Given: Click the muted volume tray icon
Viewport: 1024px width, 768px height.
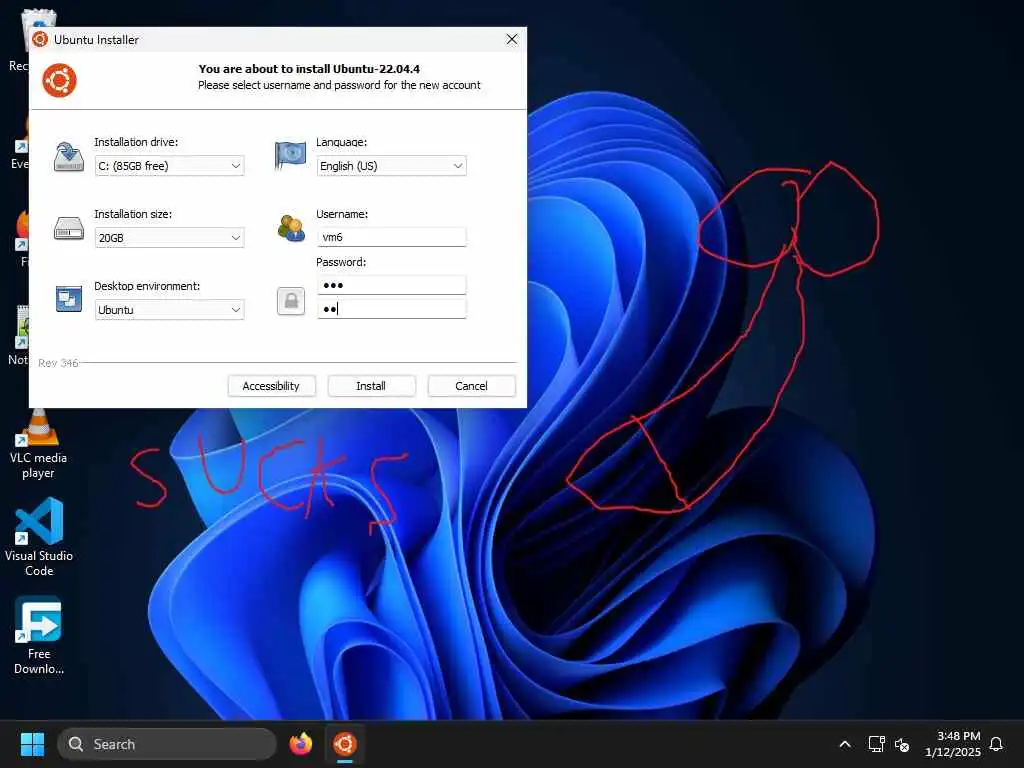Looking at the screenshot, I should [902, 744].
